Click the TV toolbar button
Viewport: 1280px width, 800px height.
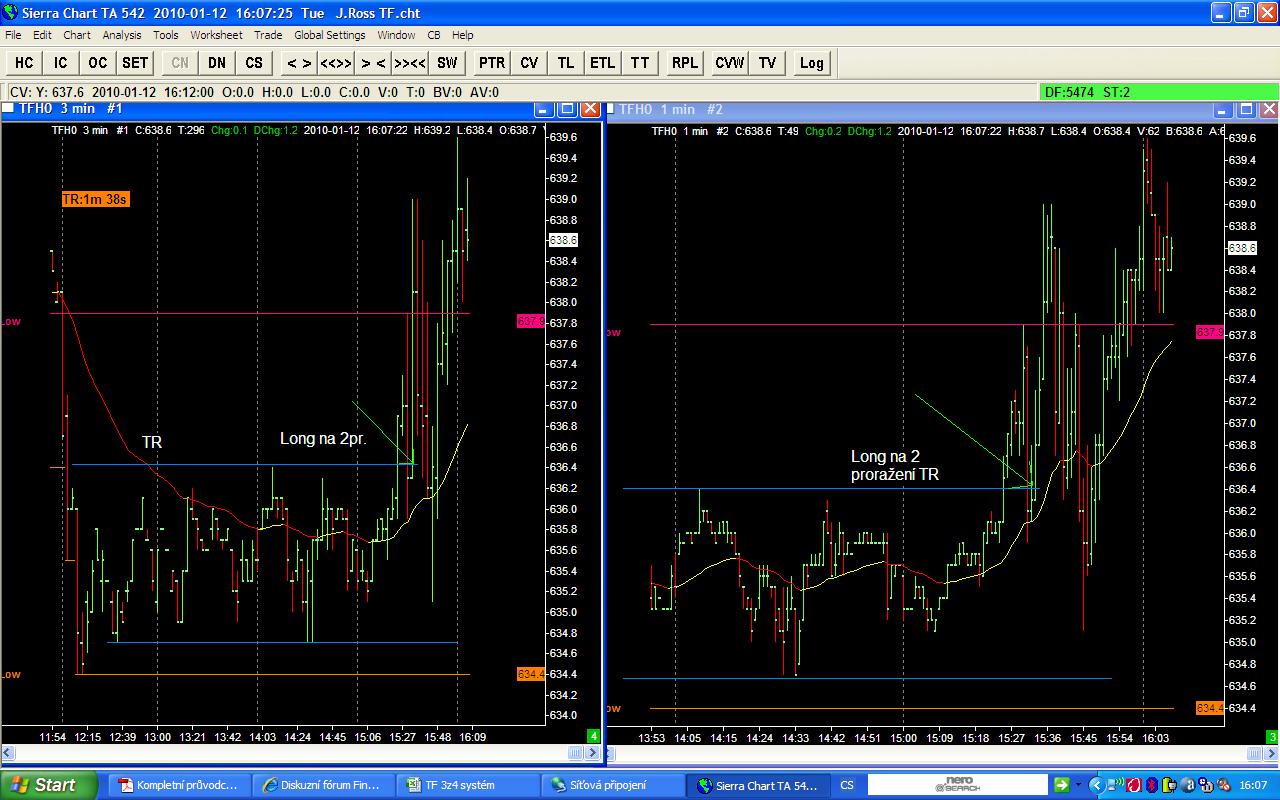coord(767,62)
